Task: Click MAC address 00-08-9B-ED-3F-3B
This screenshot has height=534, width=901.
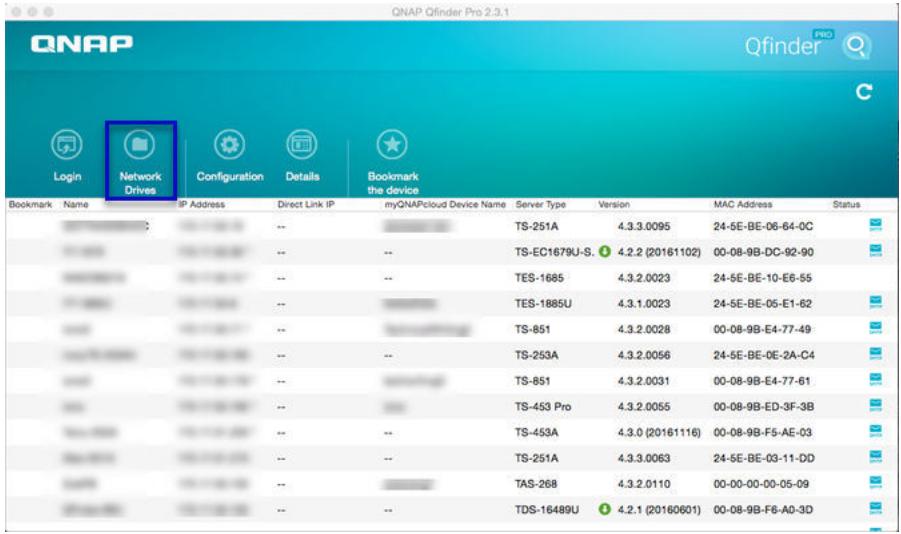Action: [x=763, y=406]
